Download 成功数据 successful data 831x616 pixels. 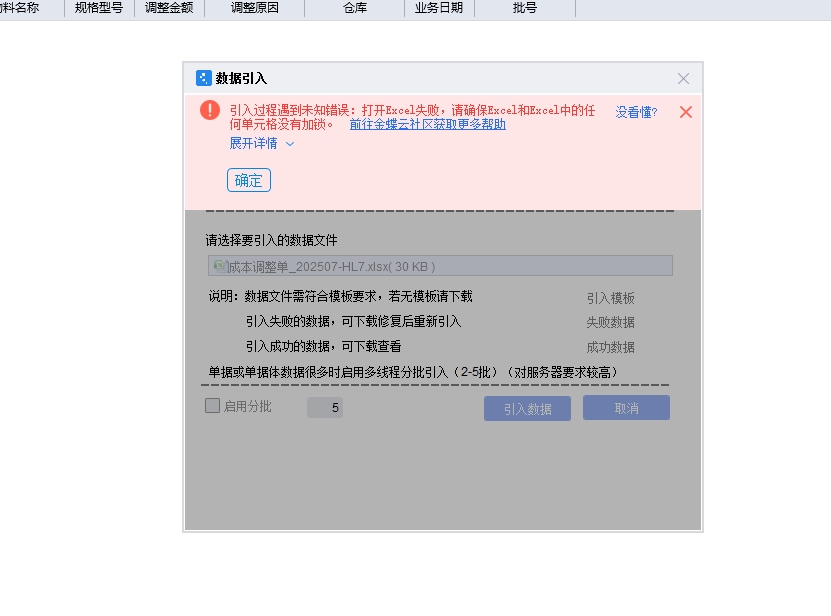tap(610, 347)
